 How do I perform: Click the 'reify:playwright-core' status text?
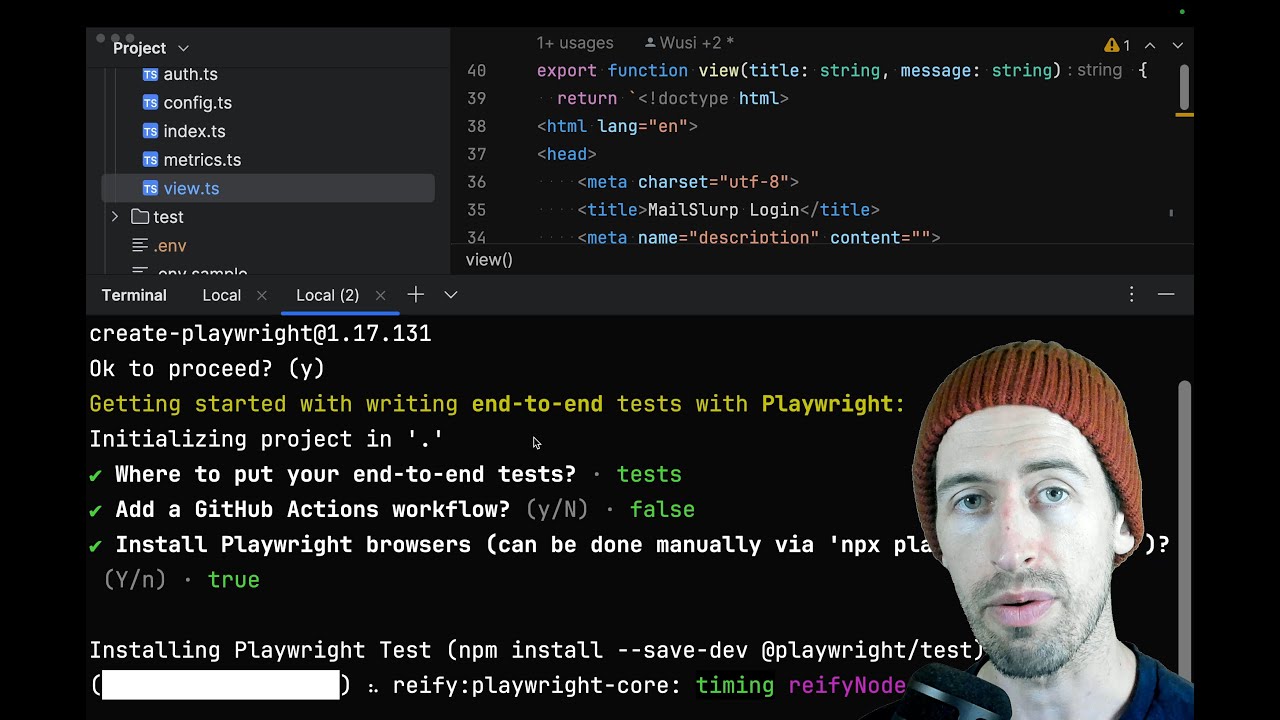click(537, 685)
